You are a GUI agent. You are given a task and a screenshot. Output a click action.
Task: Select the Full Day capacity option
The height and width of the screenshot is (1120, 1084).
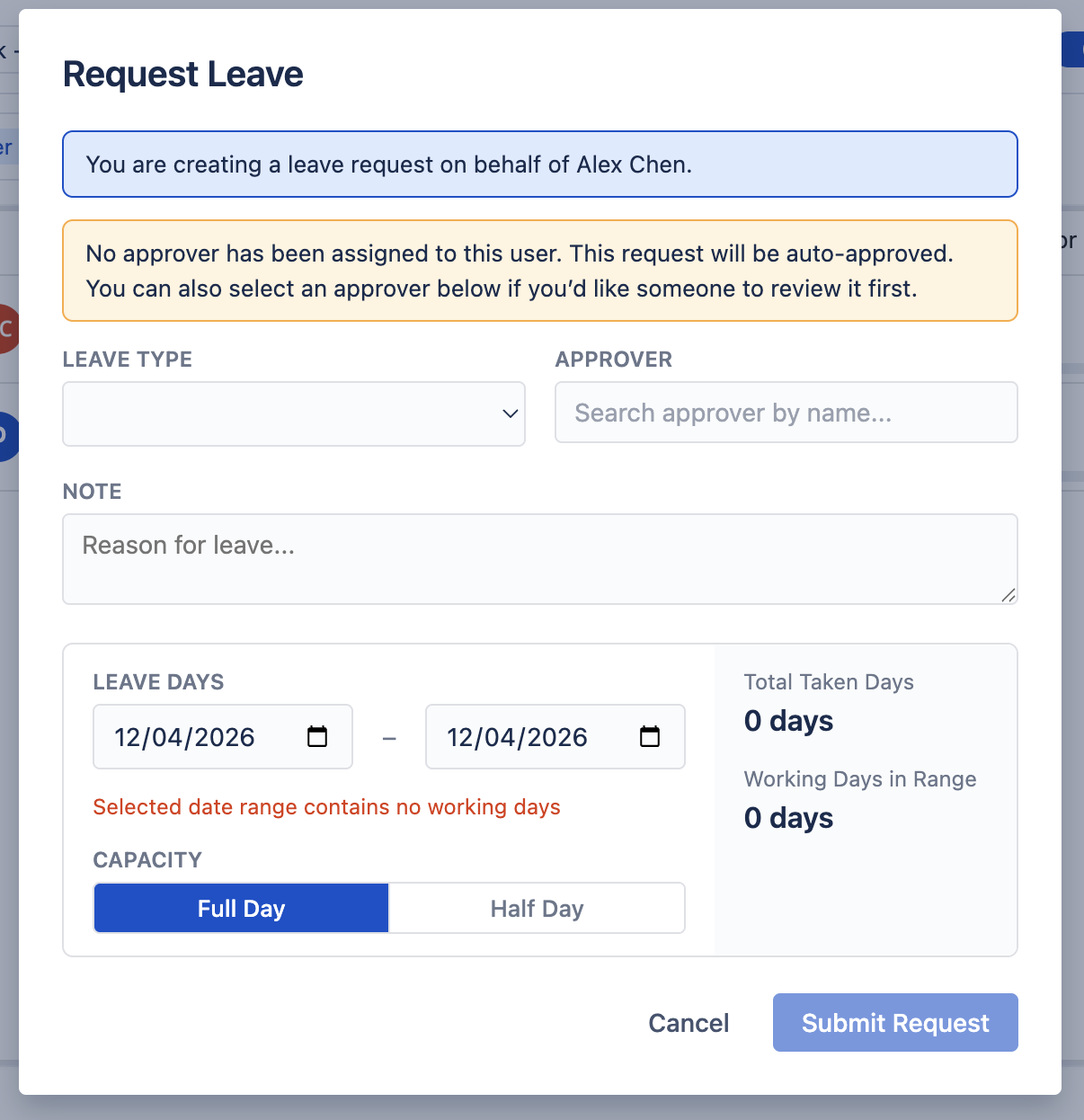point(240,908)
